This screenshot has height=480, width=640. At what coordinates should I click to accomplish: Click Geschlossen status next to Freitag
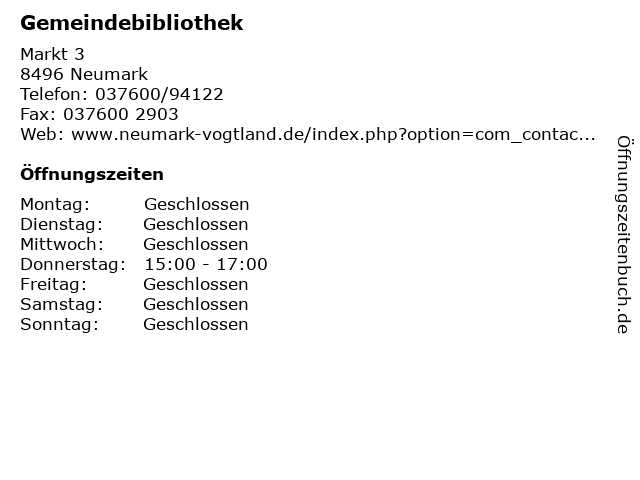point(196,284)
